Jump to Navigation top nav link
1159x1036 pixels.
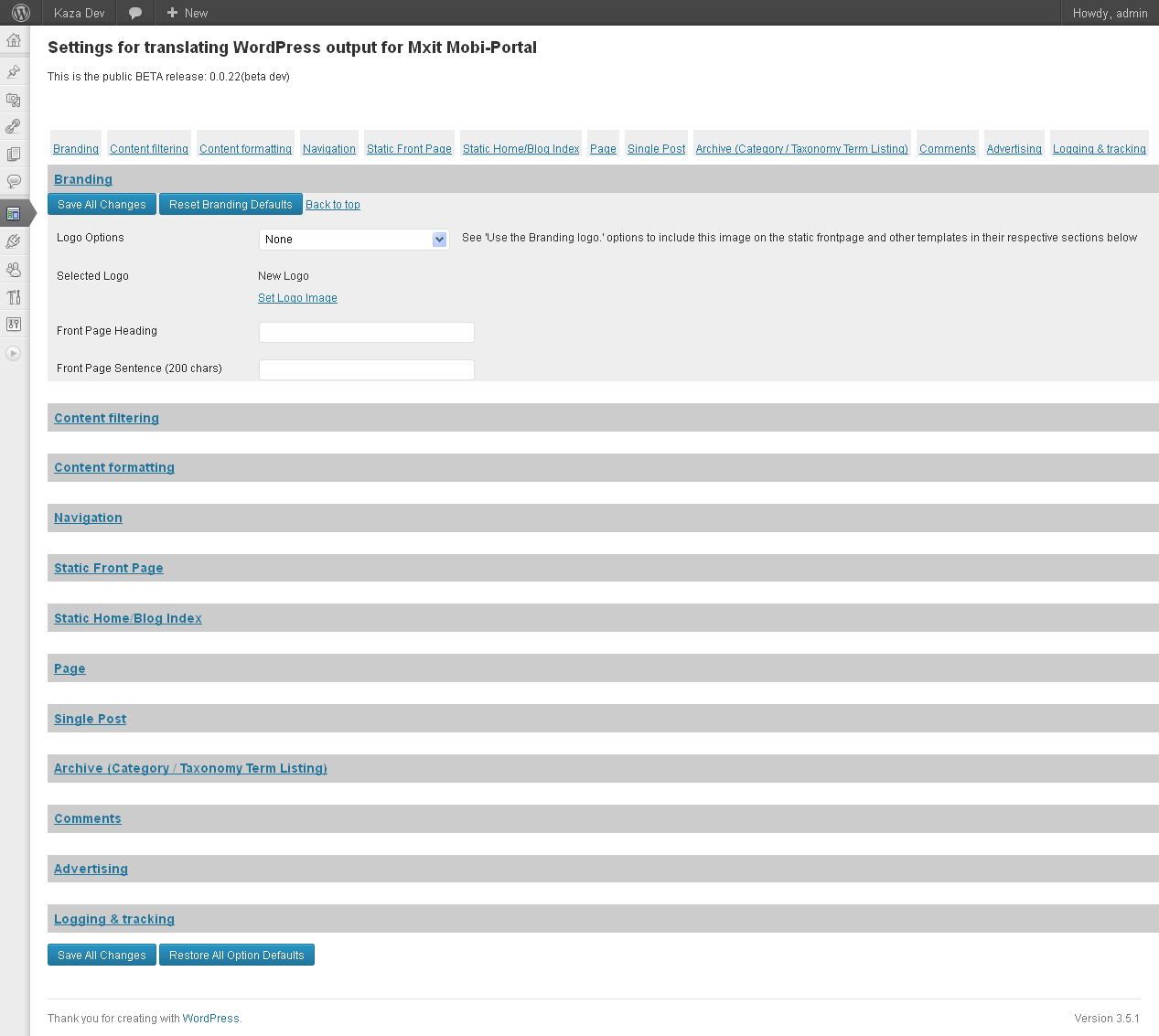point(329,149)
